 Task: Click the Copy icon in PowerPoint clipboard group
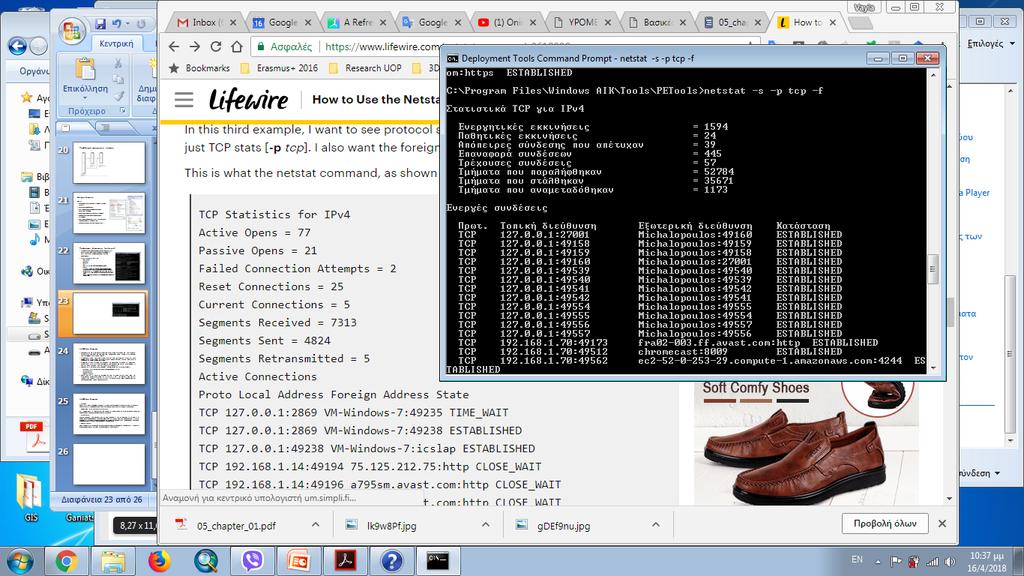118,80
